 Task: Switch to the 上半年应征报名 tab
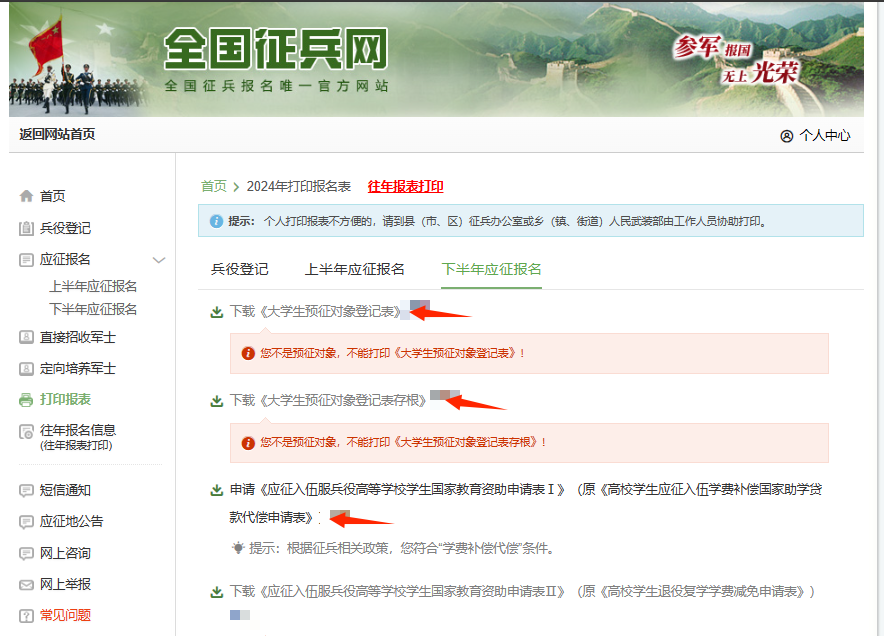[355, 269]
